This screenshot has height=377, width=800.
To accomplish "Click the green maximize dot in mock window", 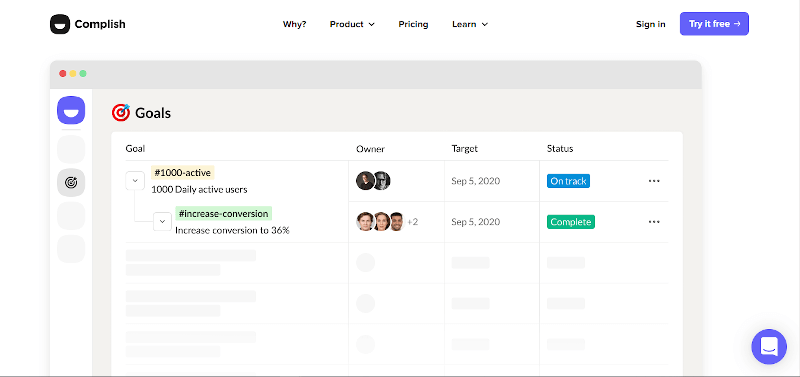I will tap(83, 73).
